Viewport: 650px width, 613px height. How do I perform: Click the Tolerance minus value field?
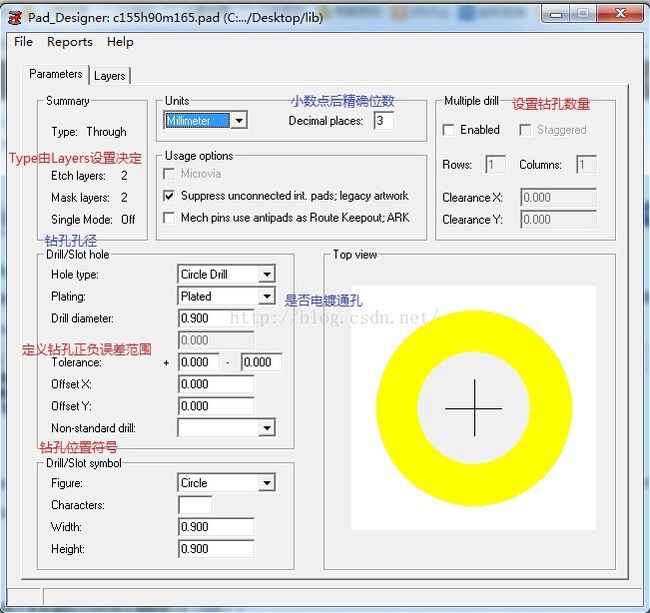click(262, 362)
